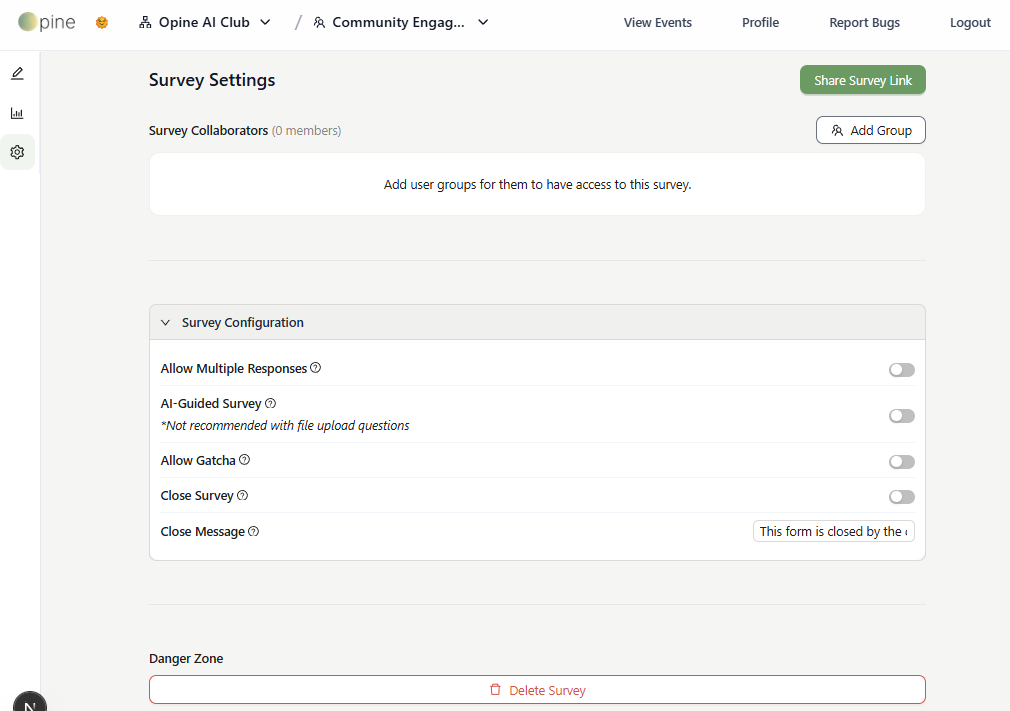Screen dimensions: 1010x711
Task: Turn on the AI-Guided Survey switch
Action: coord(902,416)
